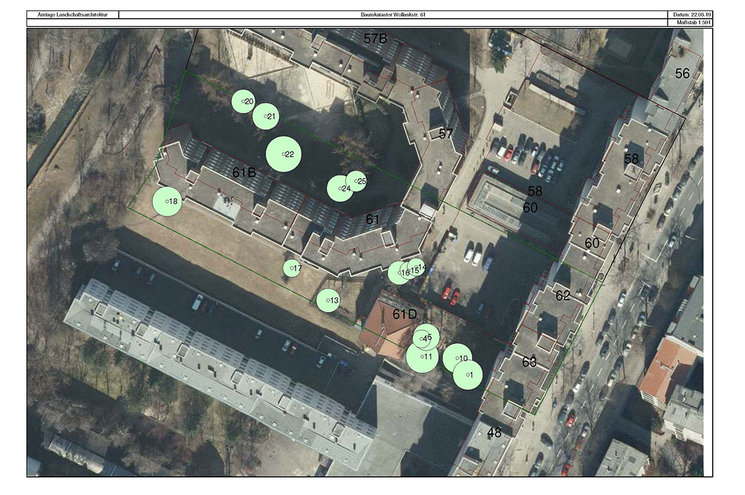The image size is (745, 495).
Task: Select the 61B building label
Action: 245,173
